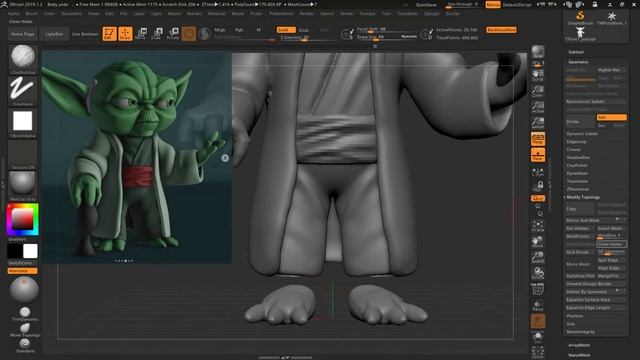Toggle the orange Qvz rotation button
Image resolution: width=640 pixels, height=360 pixels.
538,198
